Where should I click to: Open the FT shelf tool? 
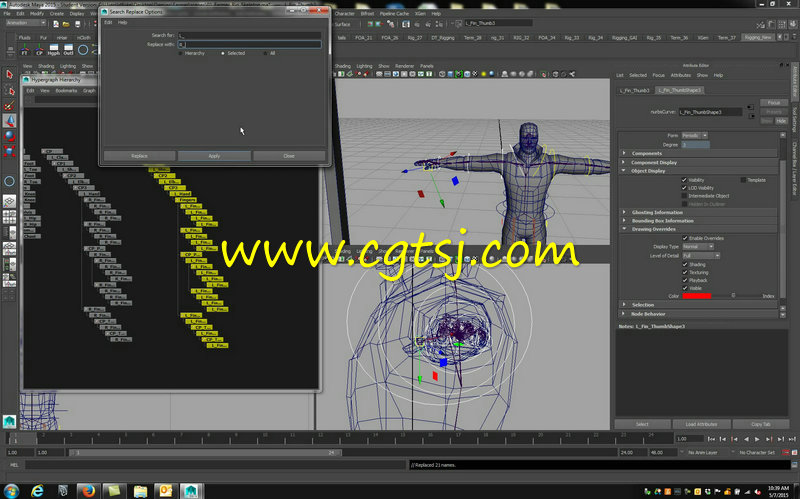click(24, 50)
